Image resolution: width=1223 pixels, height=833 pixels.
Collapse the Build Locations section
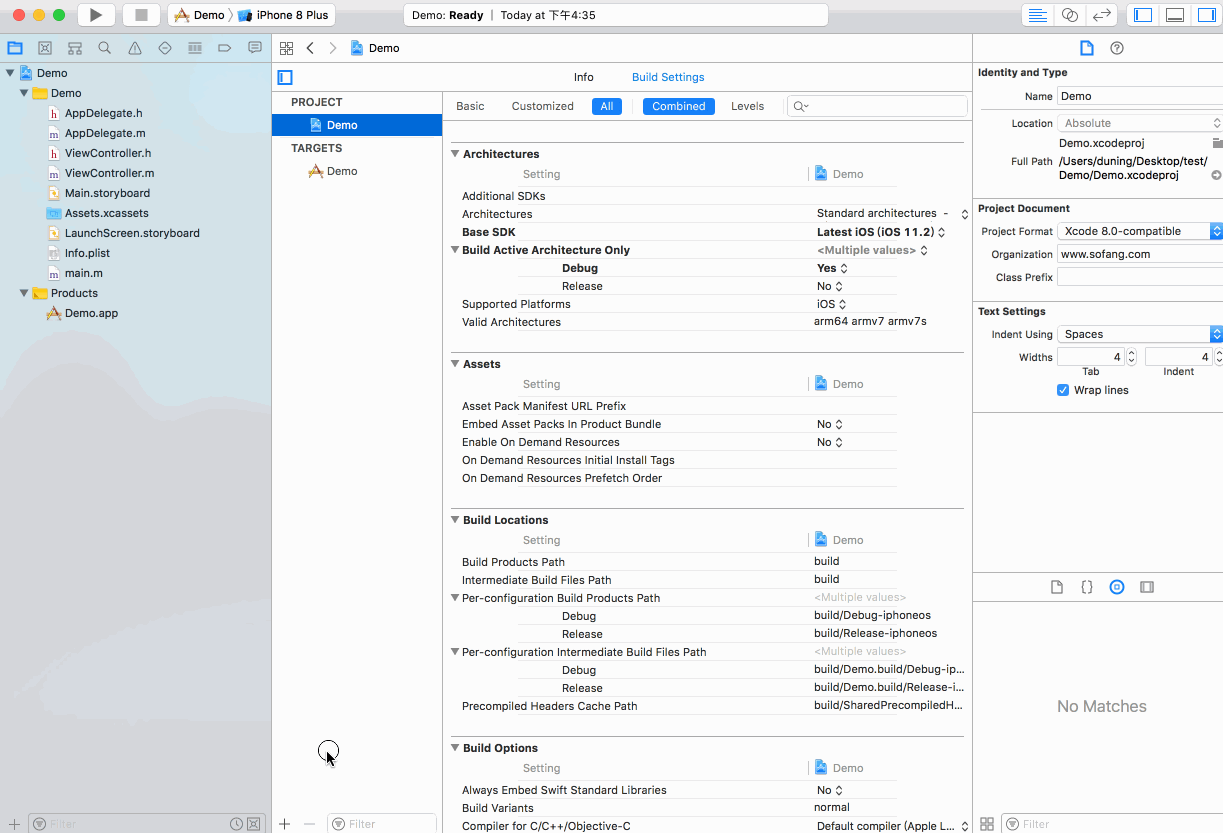[x=455, y=520]
